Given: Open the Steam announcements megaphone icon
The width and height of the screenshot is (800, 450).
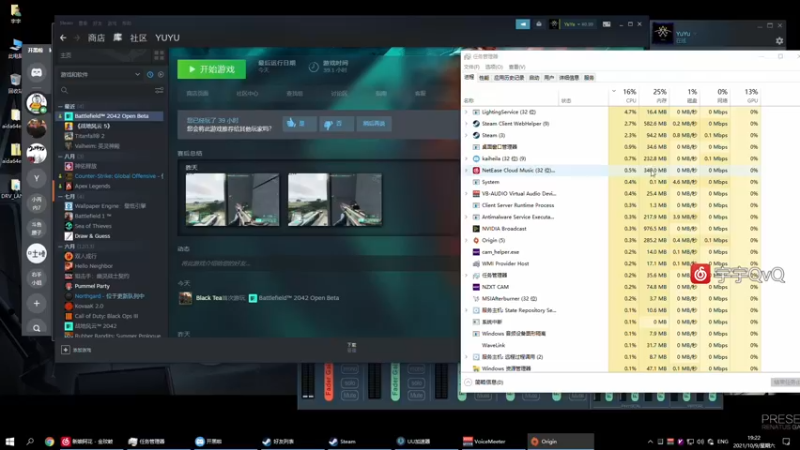Looking at the screenshot, I should pyautogui.click(x=522, y=24).
